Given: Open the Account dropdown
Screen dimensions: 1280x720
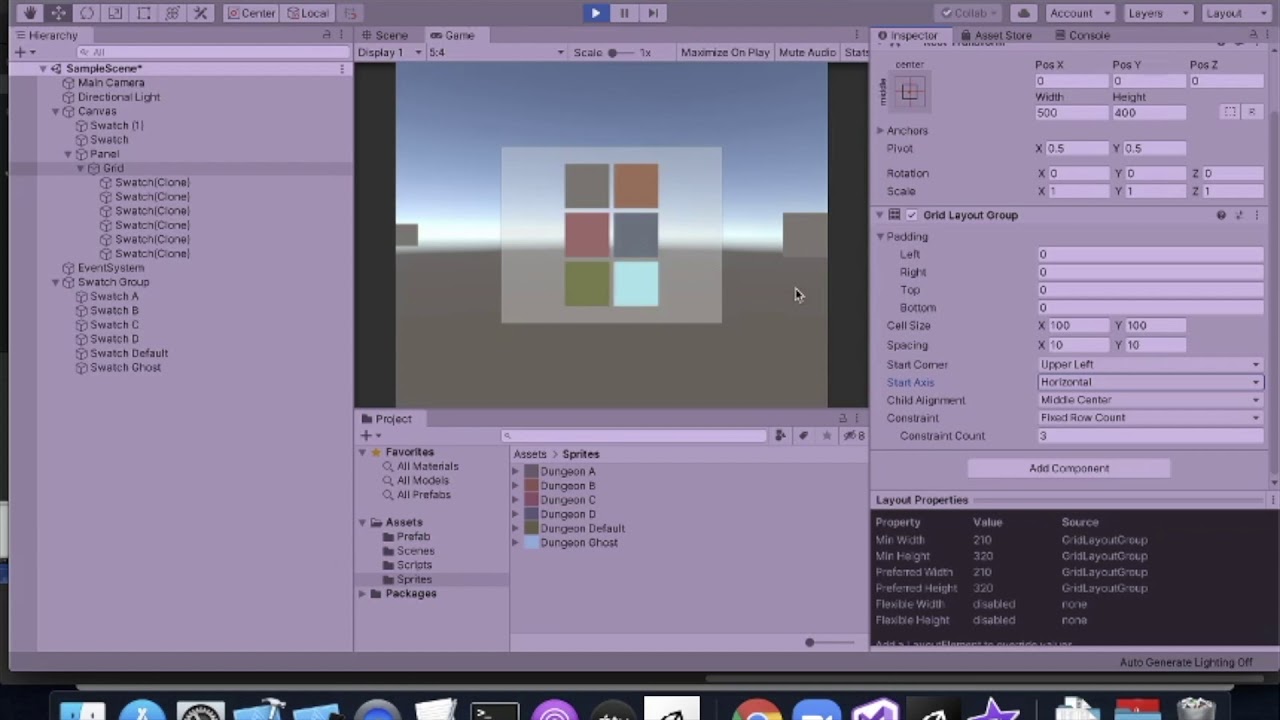Looking at the screenshot, I should pos(1079,13).
